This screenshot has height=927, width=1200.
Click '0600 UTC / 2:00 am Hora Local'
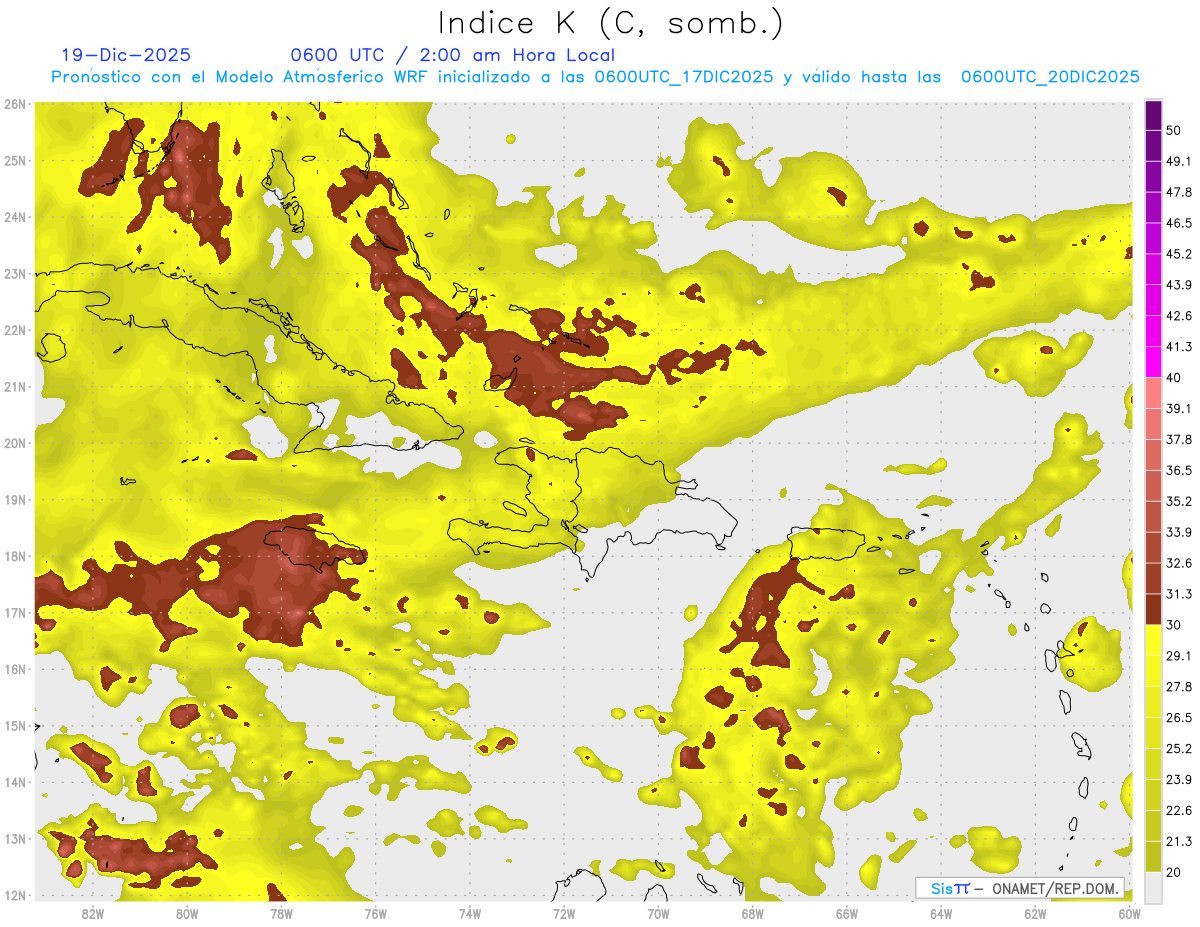452,55
